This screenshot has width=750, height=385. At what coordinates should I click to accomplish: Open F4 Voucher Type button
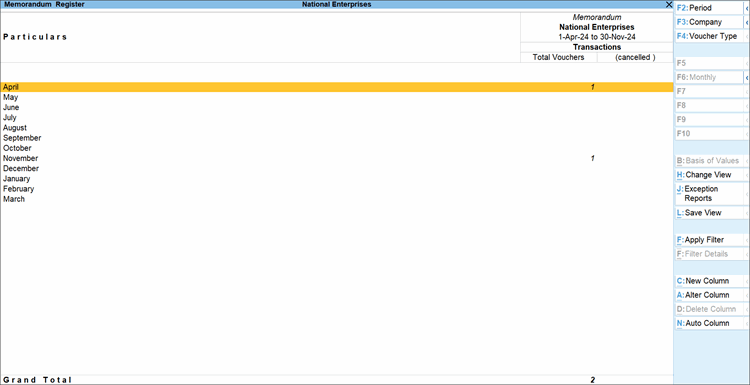coord(709,36)
